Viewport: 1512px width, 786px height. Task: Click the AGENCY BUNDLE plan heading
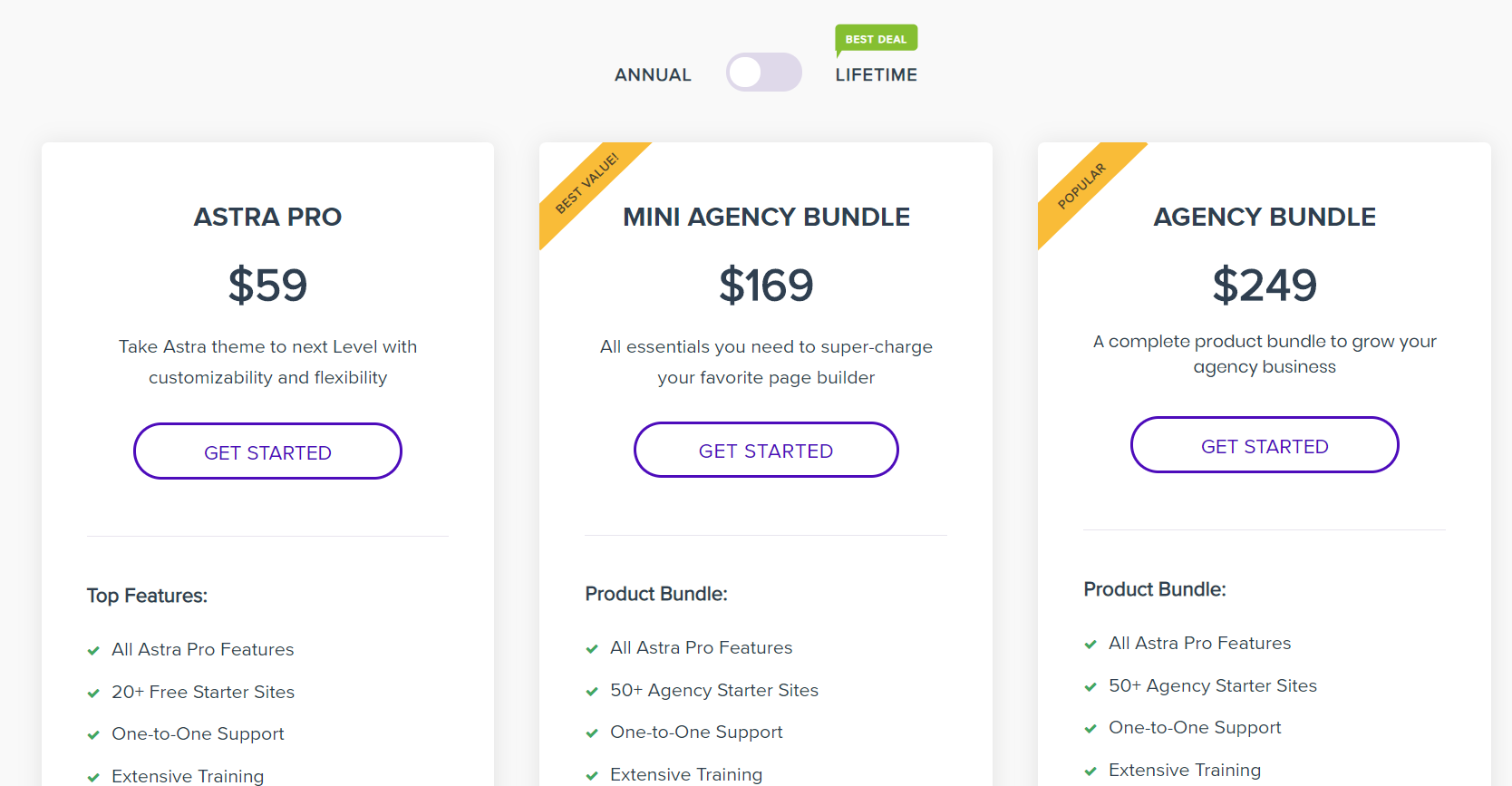[x=1265, y=218]
